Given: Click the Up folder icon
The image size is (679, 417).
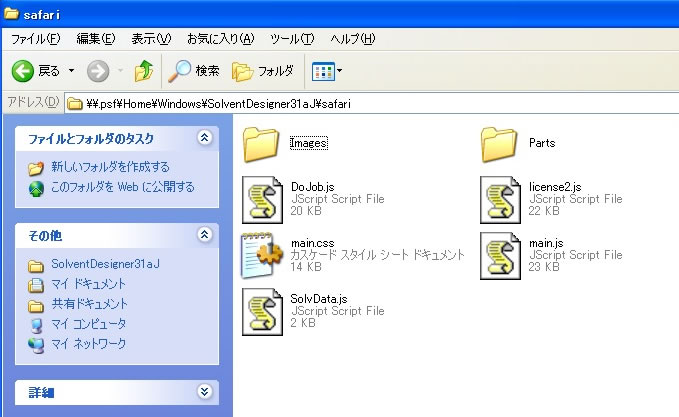Looking at the screenshot, I should point(144,71).
